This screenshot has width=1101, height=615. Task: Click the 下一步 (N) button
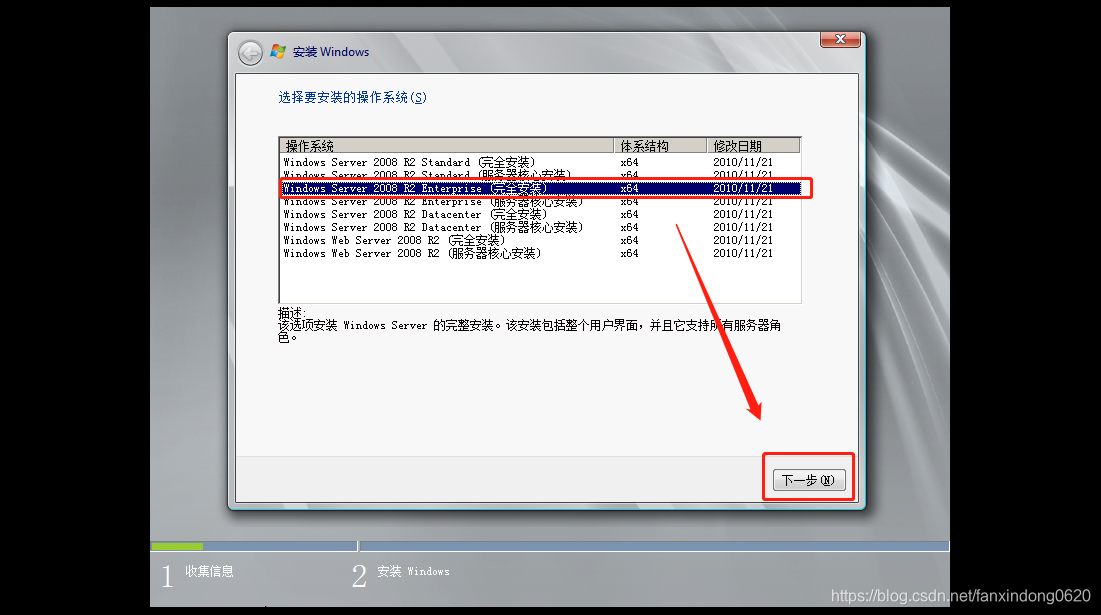[x=808, y=480]
